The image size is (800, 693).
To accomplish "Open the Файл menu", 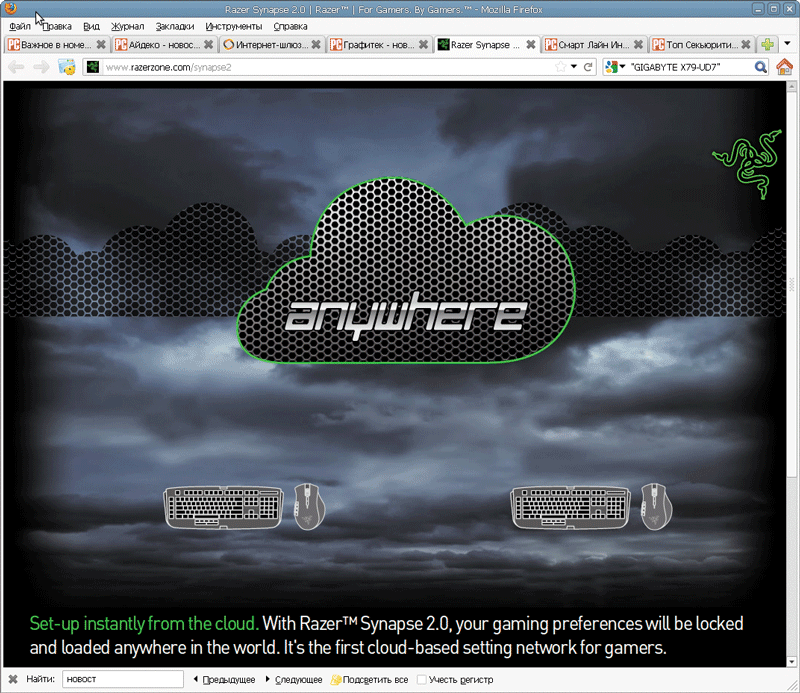I will (x=20, y=27).
